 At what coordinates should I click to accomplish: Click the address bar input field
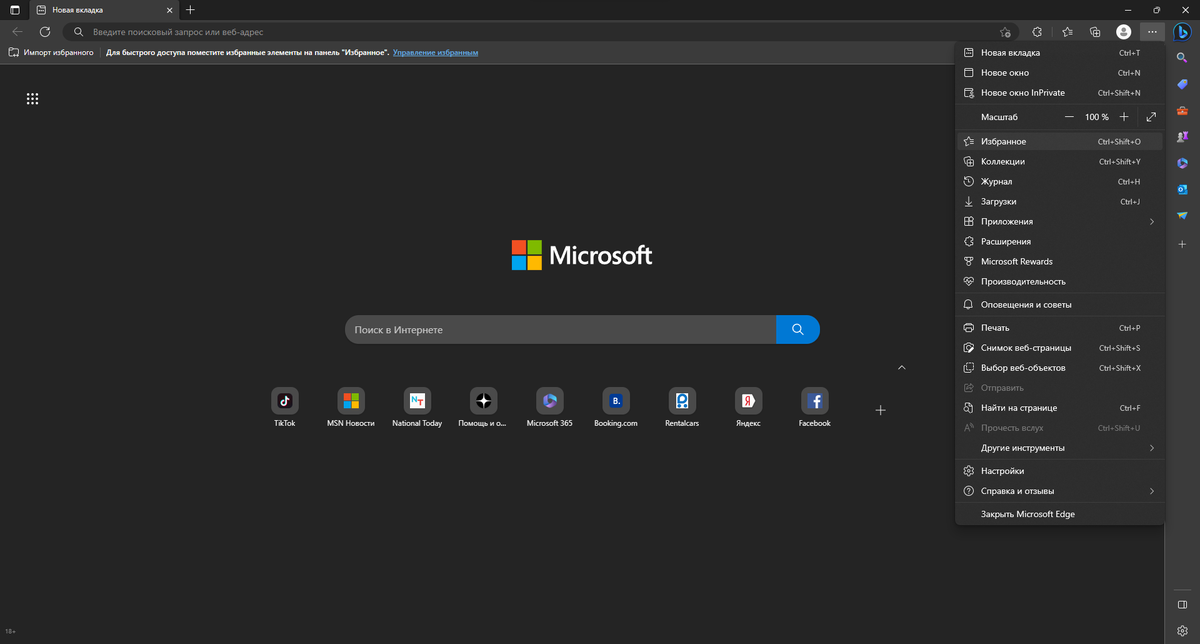(x=540, y=32)
